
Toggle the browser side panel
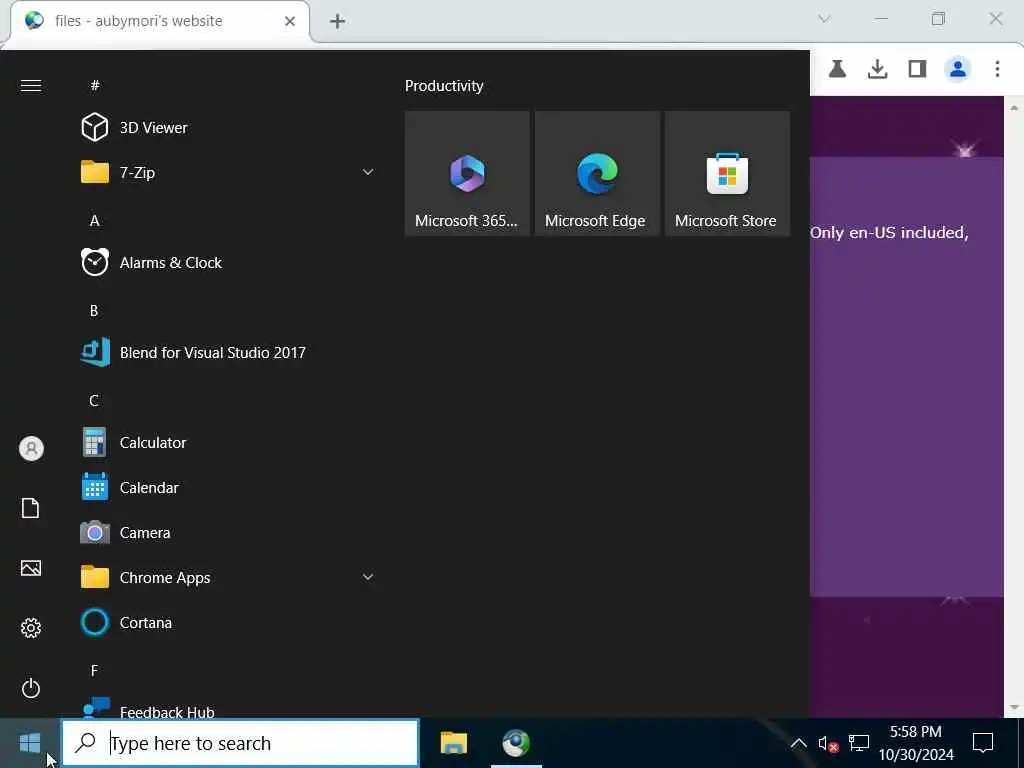918,69
